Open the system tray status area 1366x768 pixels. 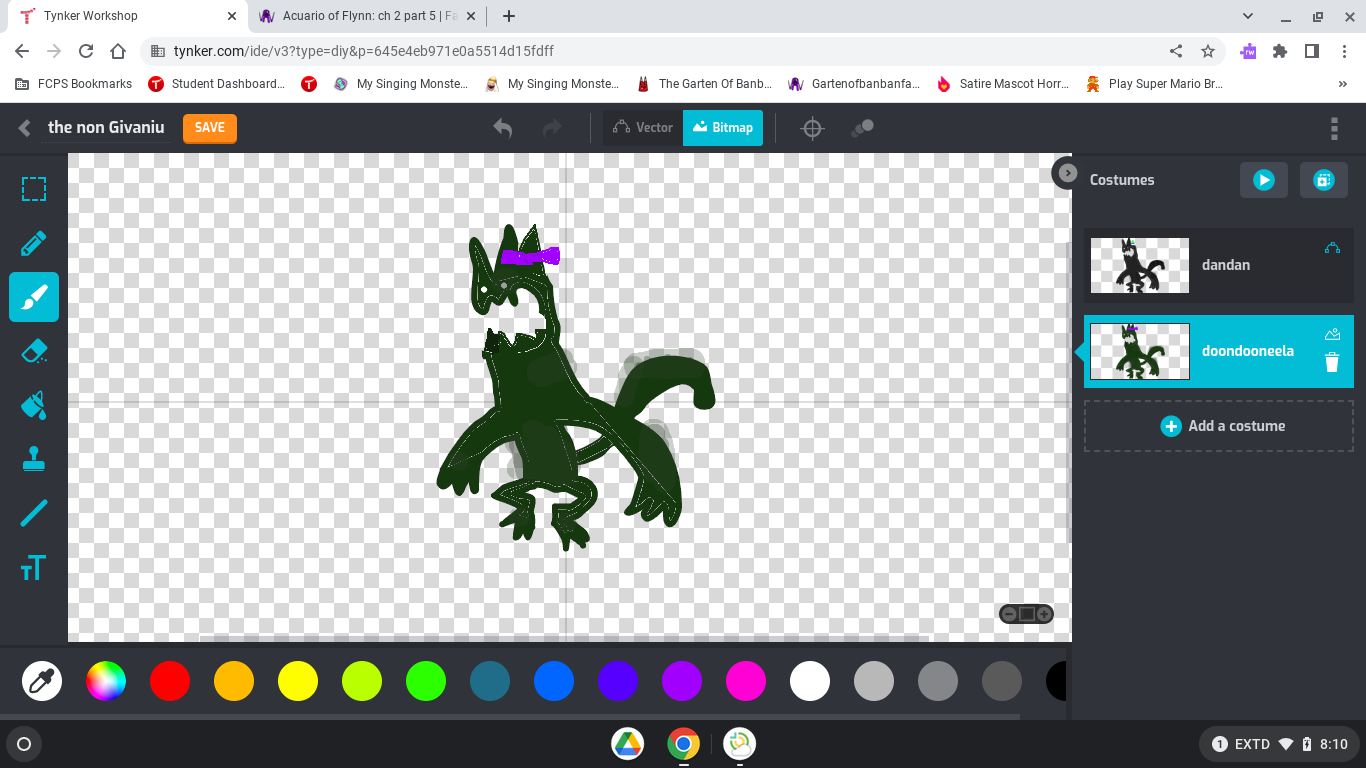(x=1279, y=744)
